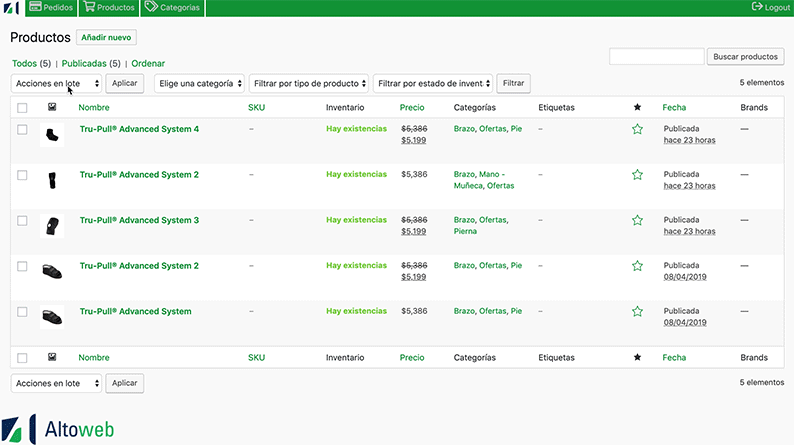Open Productos menu in top bar

click(109, 8)
